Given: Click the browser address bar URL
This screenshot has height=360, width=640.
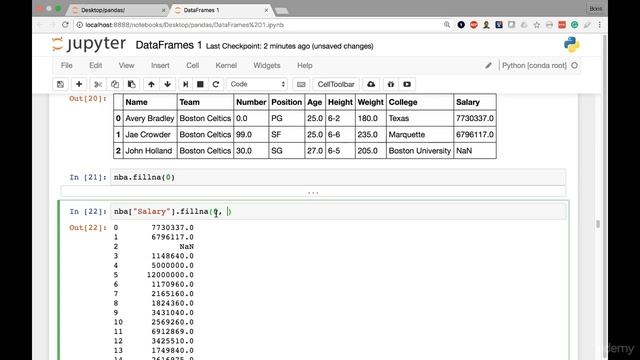Looking at the screenshot, I should 184,25.
